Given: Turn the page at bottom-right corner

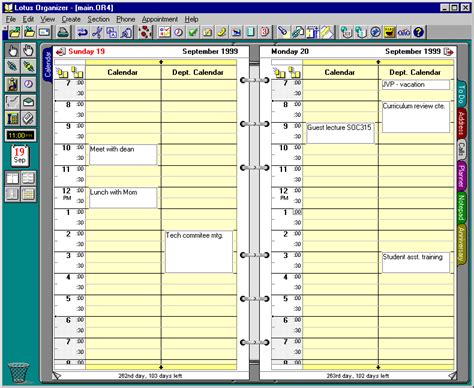Looking at the screenshot, I should coord(452,376).
